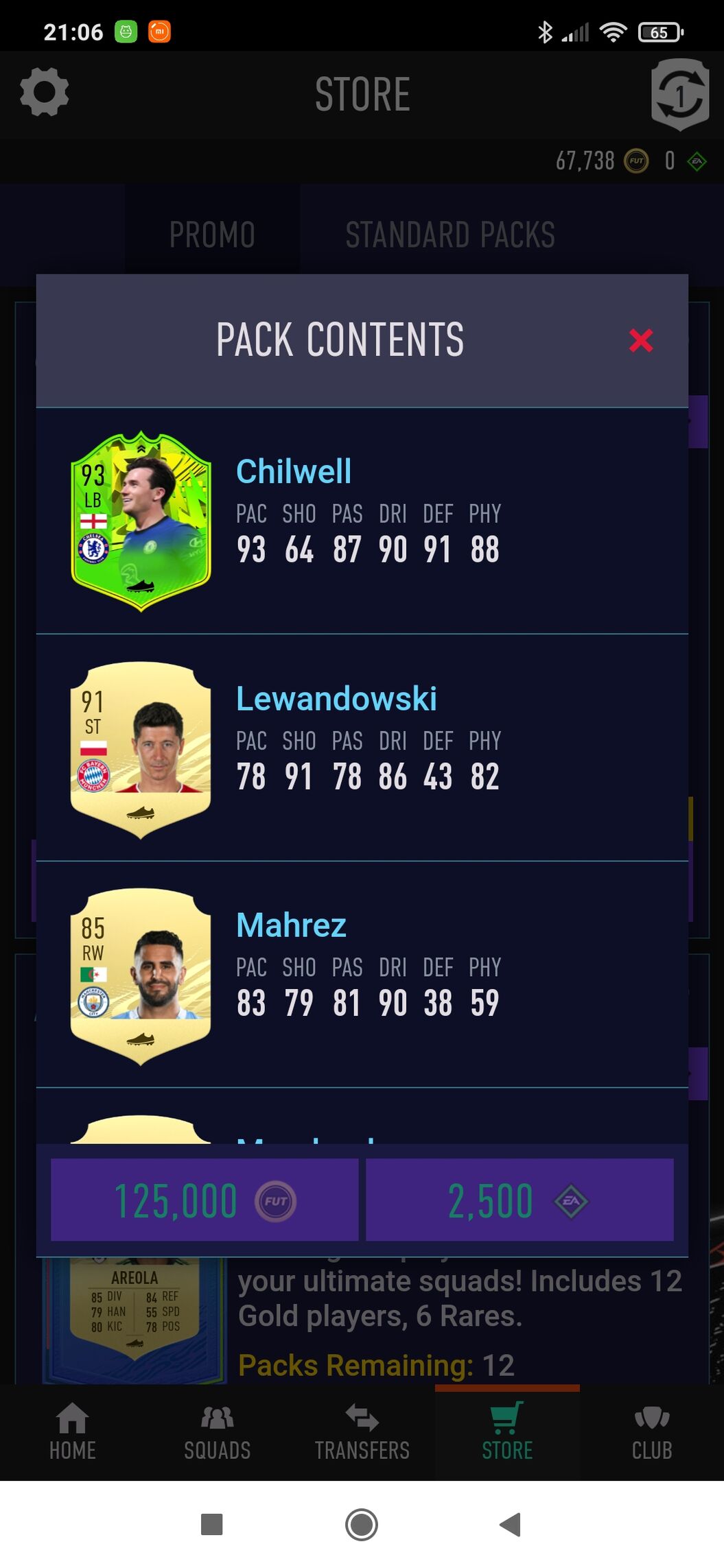Tap the Android back button

coord(511,1525)
